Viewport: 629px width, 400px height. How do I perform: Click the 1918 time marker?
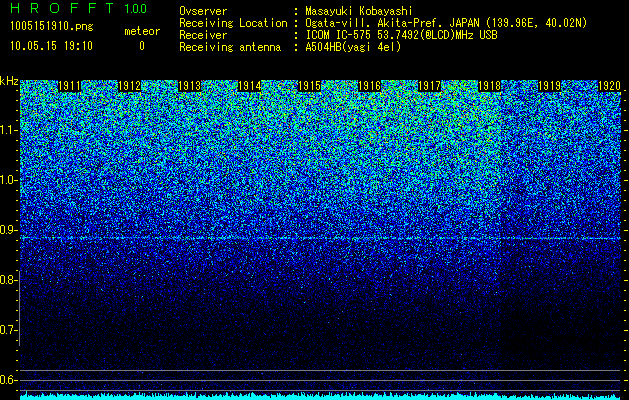490,86
